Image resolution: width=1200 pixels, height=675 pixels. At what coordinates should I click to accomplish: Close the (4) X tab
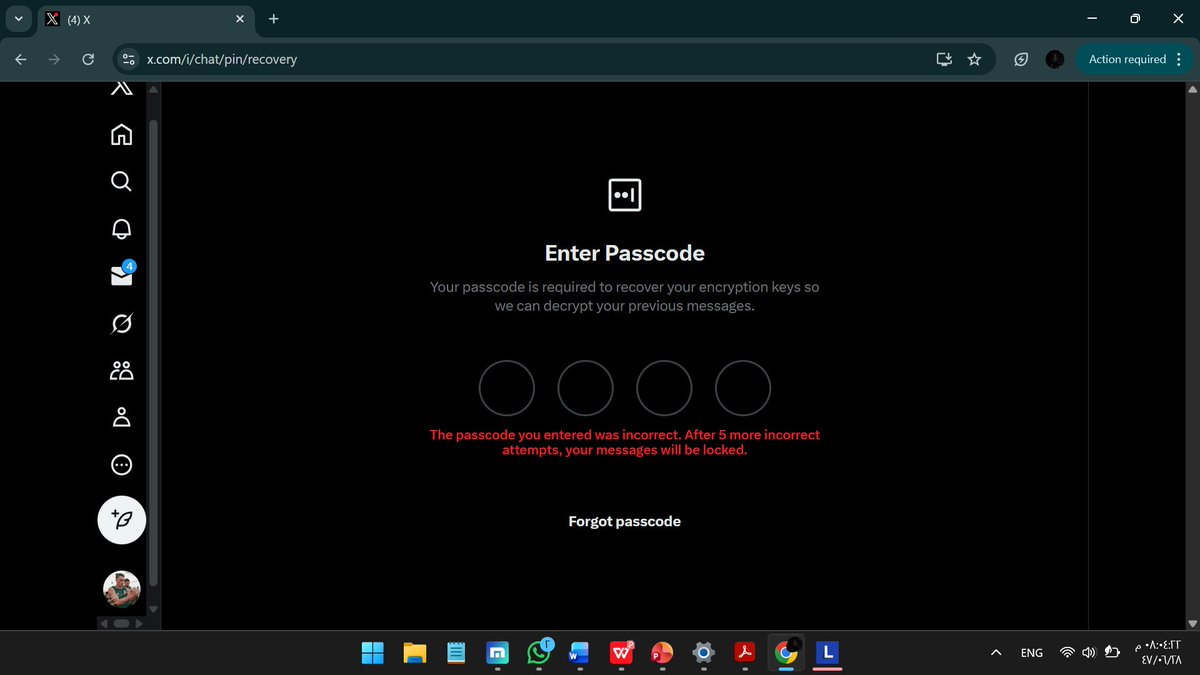[x=239, y=19]
